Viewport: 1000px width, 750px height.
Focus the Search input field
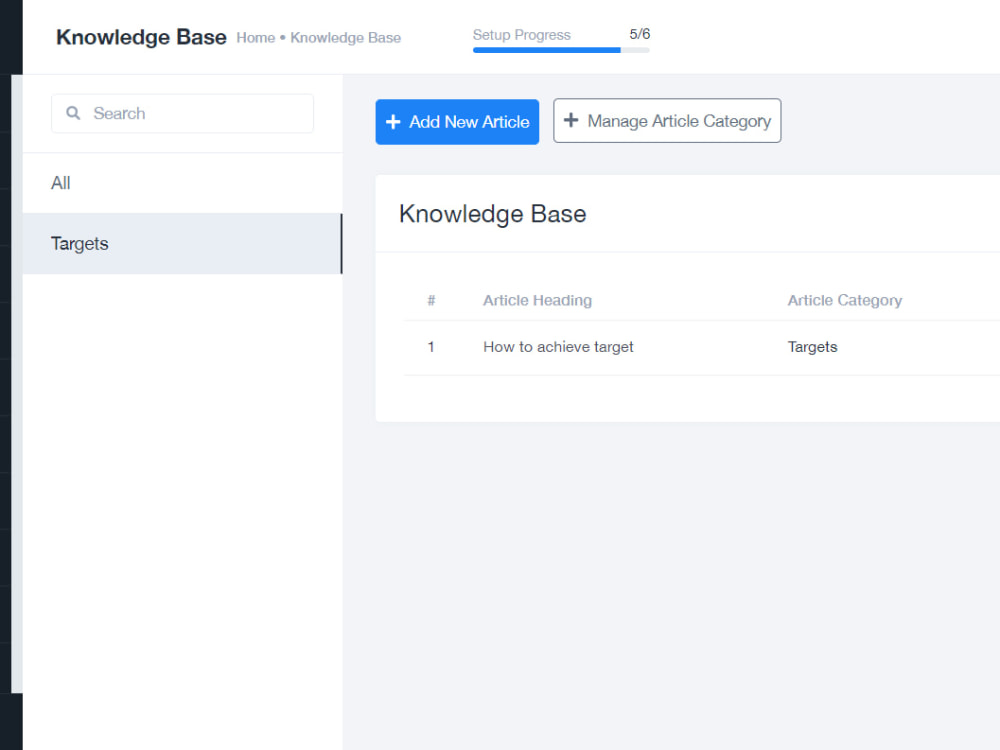pyautogui.click(x=182, y=114)
